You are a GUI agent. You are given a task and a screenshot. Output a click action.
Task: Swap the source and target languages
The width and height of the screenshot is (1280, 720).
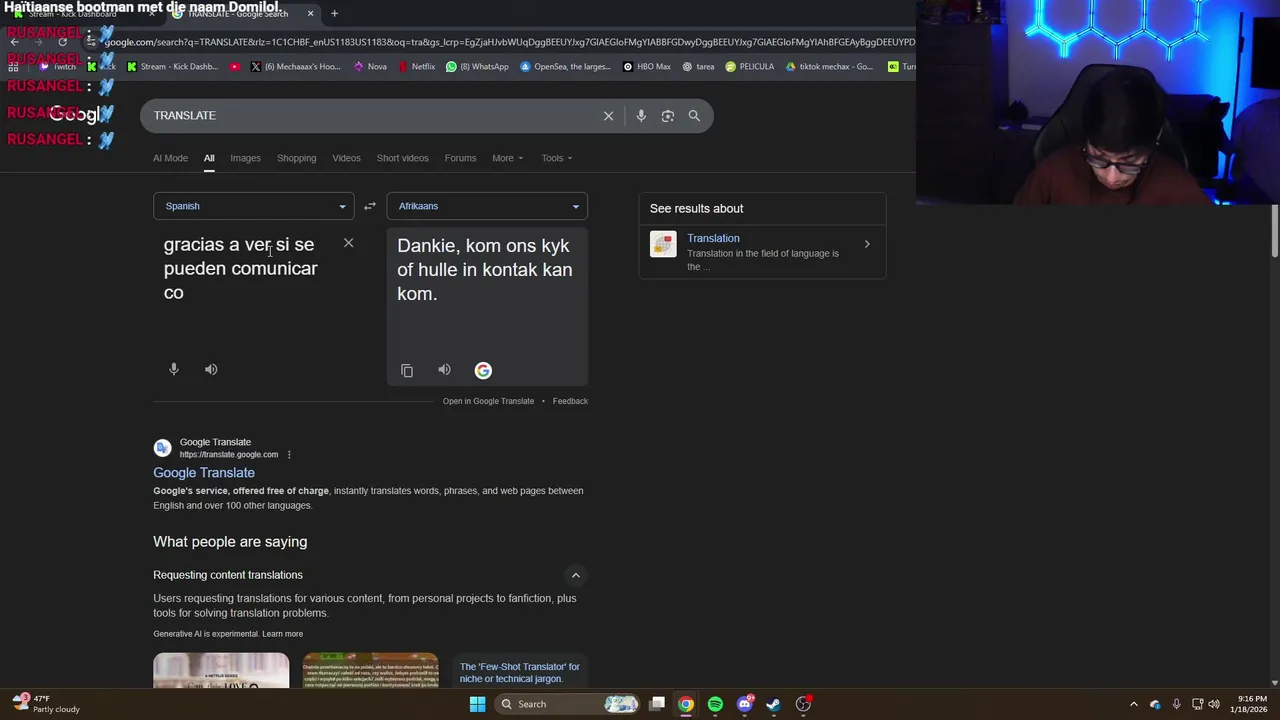click(370, 206)
